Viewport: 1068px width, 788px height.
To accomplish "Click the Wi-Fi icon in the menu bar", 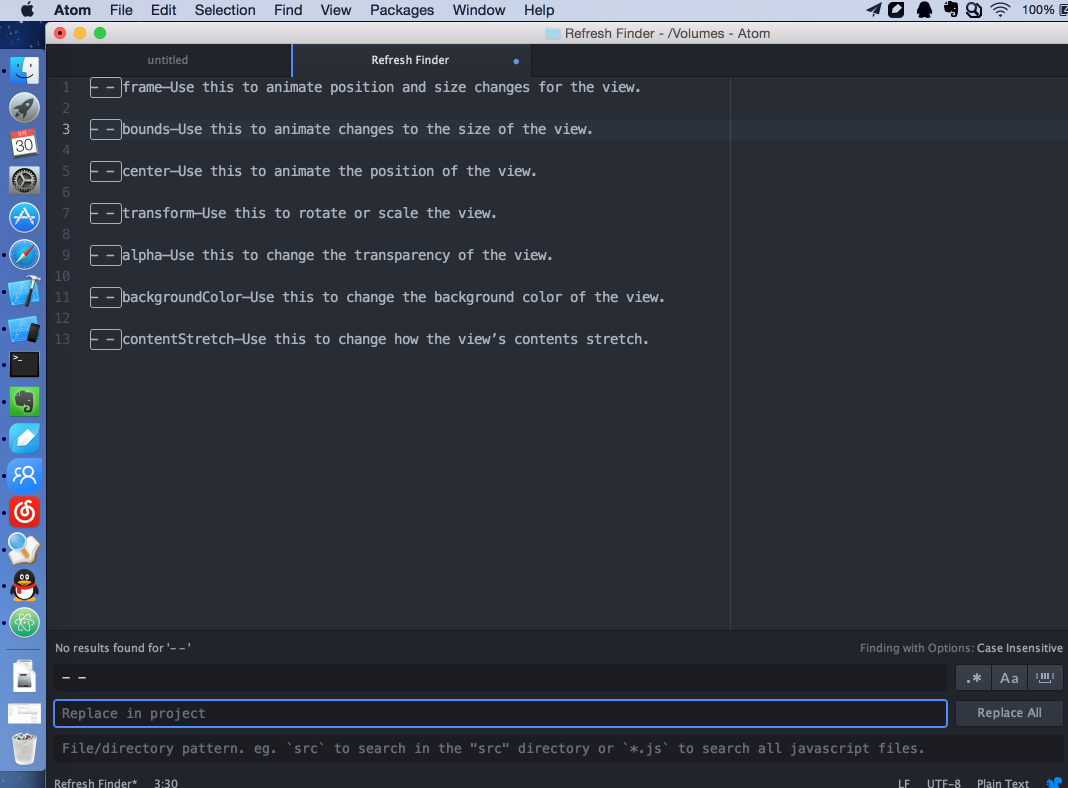I will click(x=1000, y=10).
